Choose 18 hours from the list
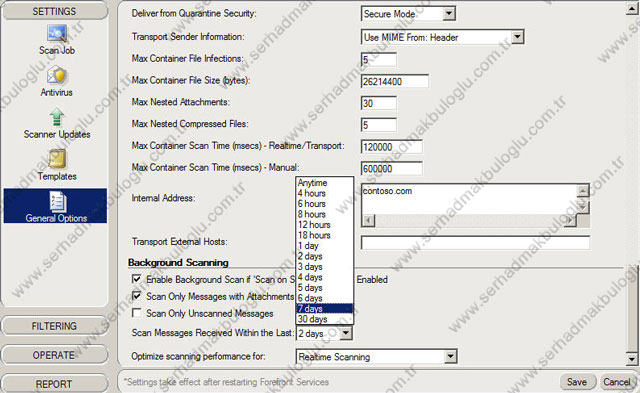Screen dimensions: 640x393 coord(324,235)
